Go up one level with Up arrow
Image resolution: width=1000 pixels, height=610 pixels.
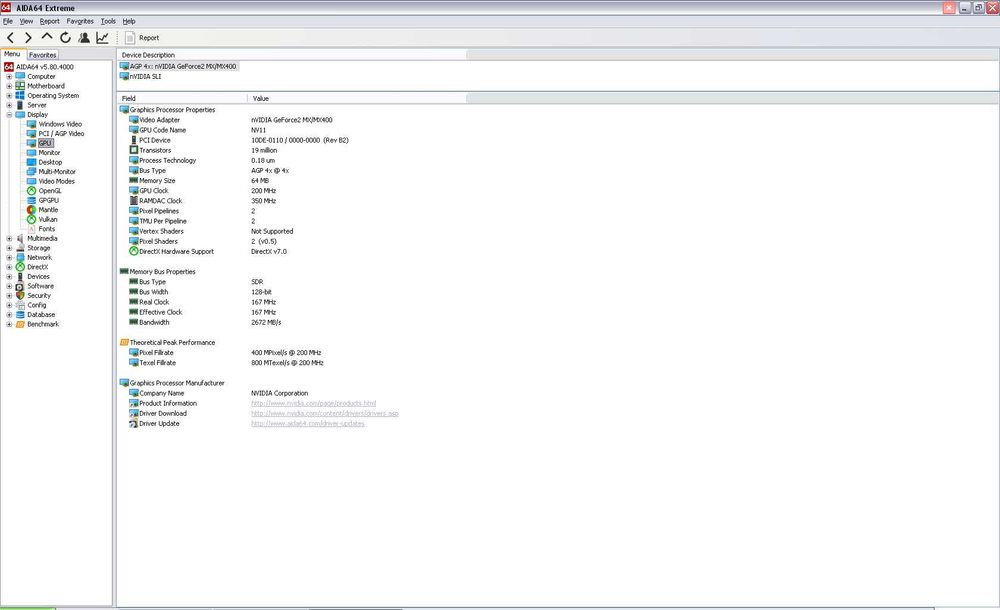click(x=47, y=37)
